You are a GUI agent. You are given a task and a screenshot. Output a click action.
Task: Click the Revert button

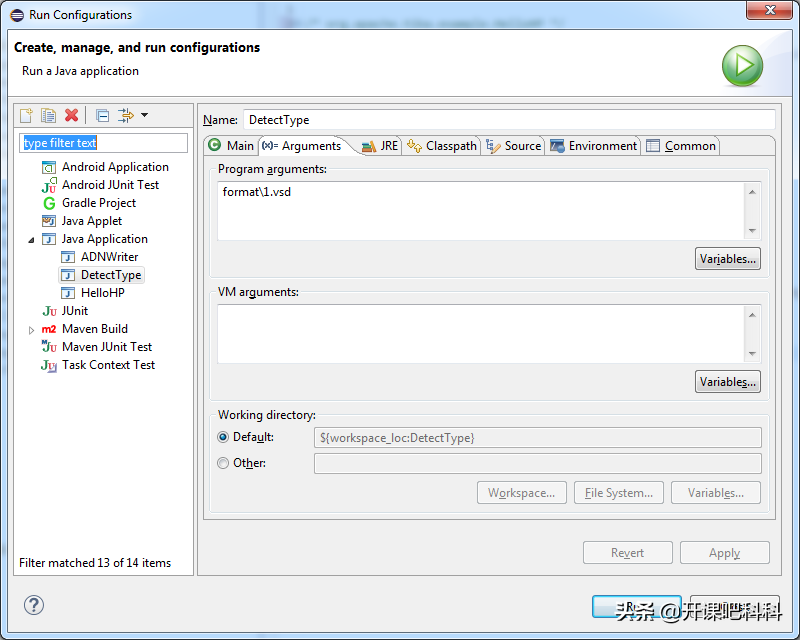[x=628, y=553]
